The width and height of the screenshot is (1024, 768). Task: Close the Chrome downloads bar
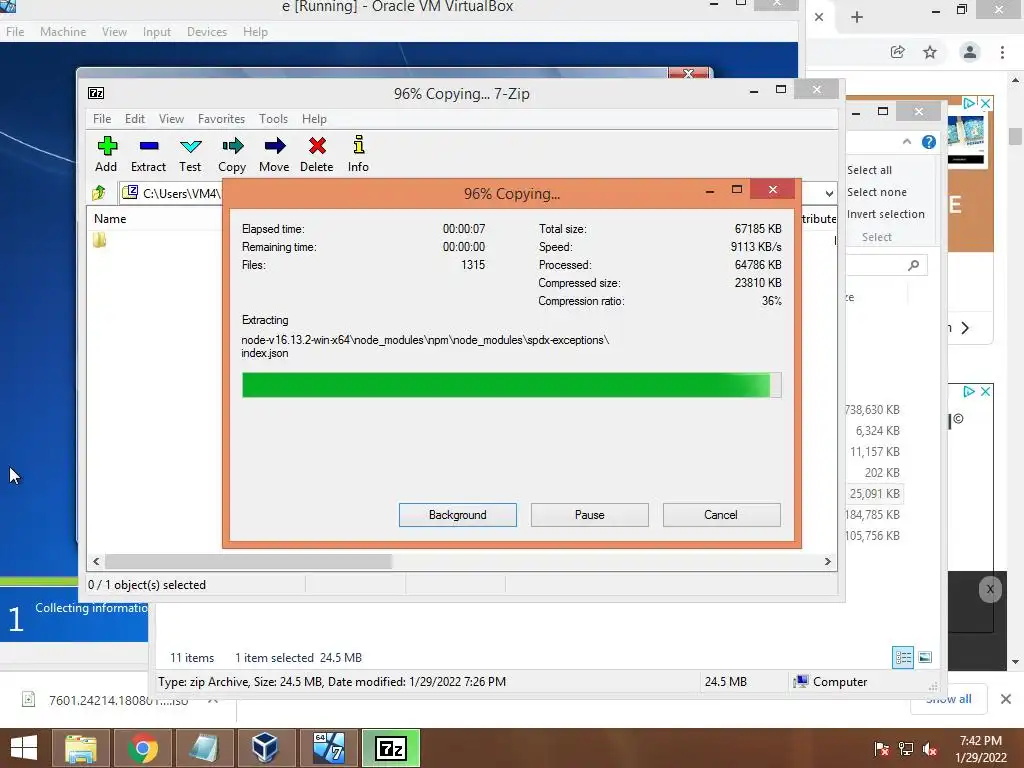pyautogui.click(x=1006, y=699)
